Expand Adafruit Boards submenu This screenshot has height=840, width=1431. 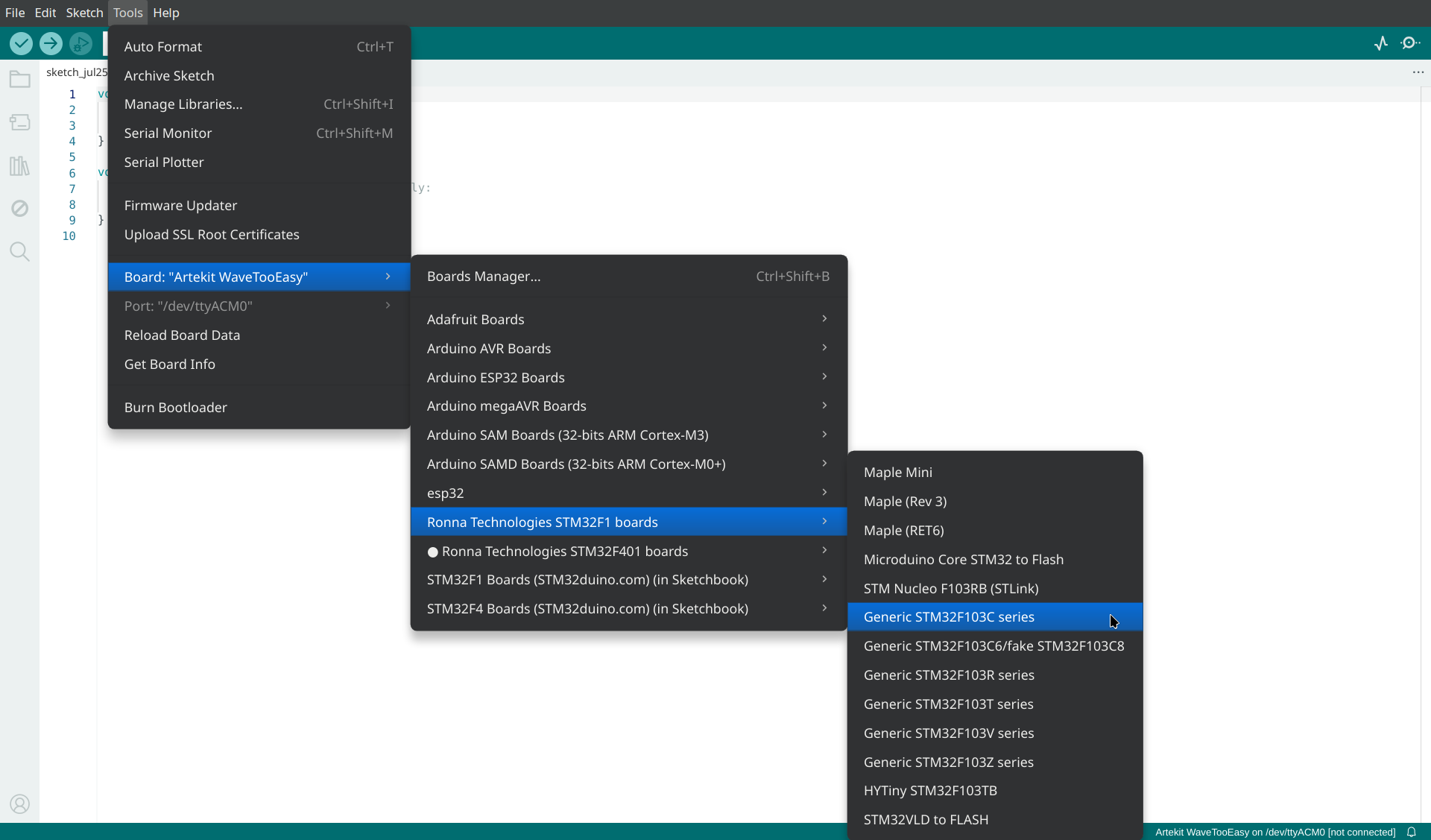628,319
